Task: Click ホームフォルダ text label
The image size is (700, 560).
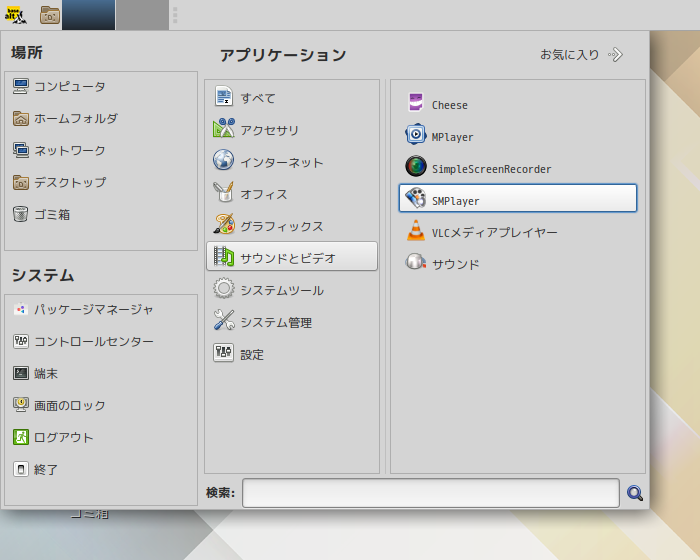Action: (x=76, y=119)
